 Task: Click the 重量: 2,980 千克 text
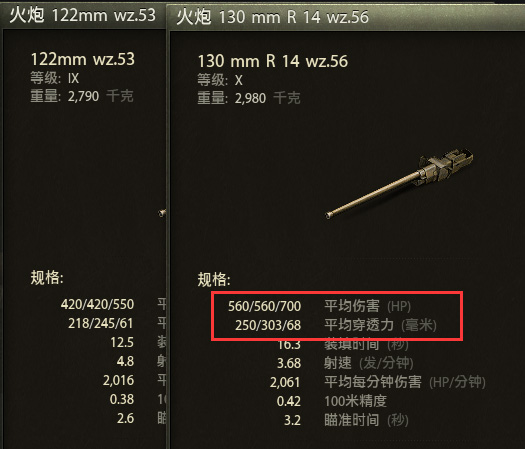(x=249, y=98)
